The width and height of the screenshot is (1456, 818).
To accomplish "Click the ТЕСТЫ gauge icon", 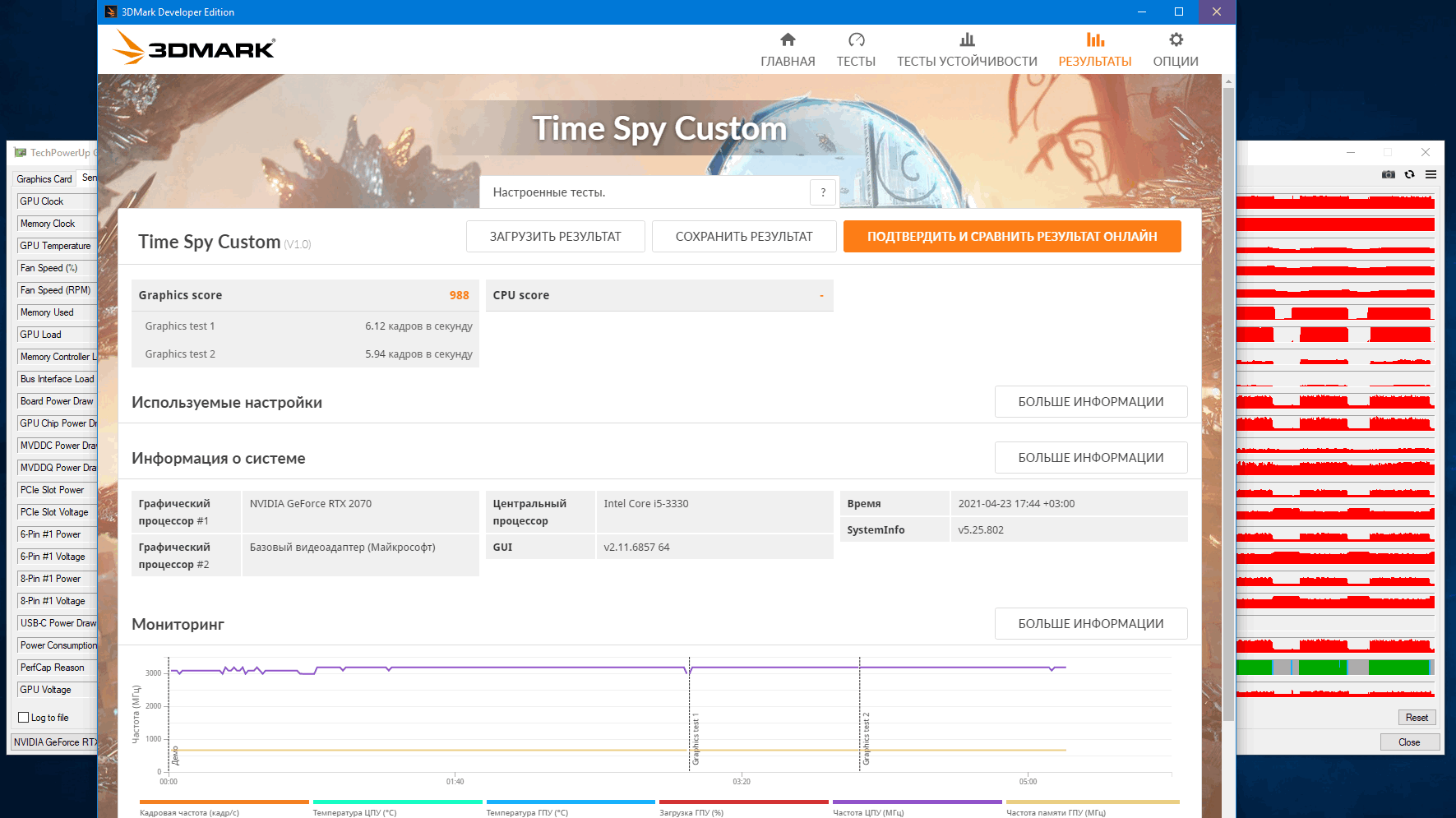I will pos(856,39).
